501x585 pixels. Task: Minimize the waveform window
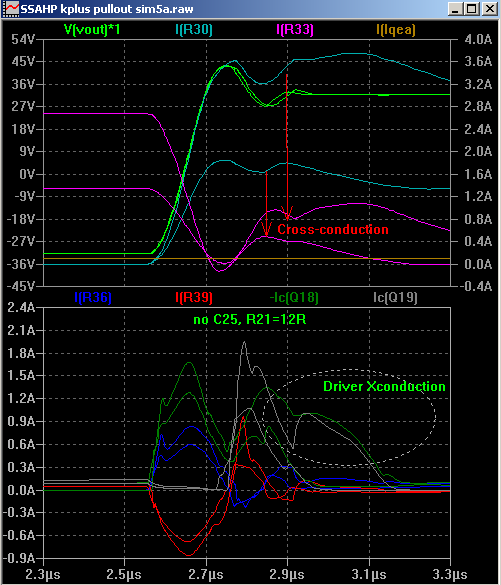(455, 9)
